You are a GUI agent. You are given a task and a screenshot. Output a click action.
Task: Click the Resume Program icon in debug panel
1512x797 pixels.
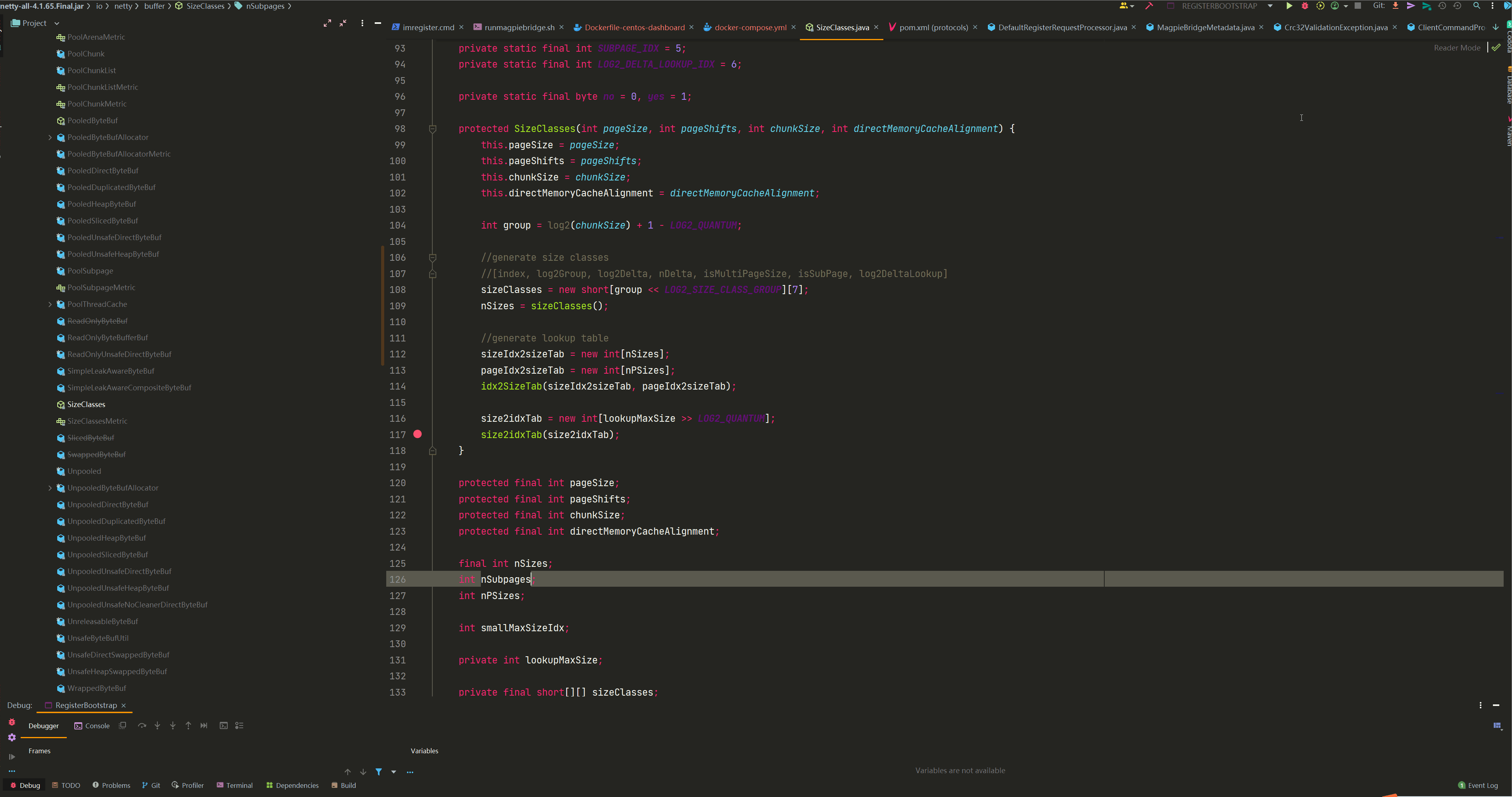pos(12,756)
